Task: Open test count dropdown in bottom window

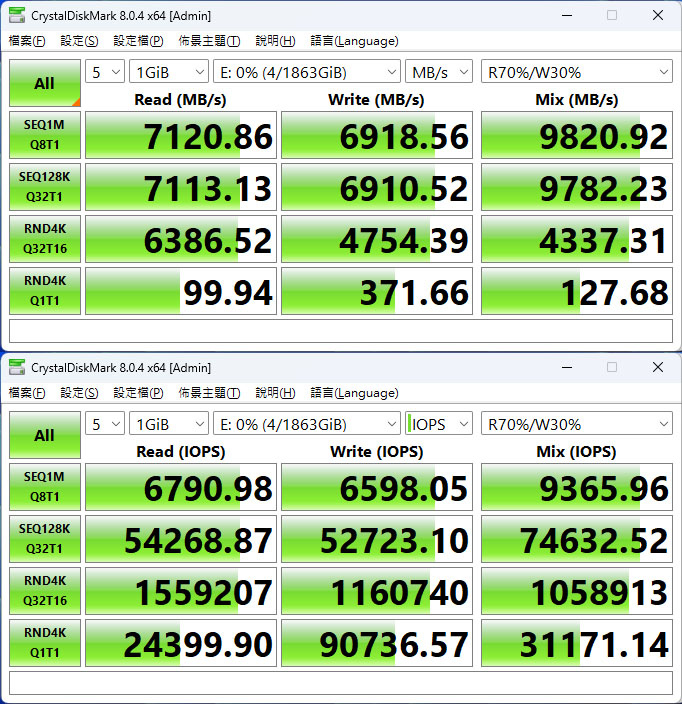Action: coord(105,424)
